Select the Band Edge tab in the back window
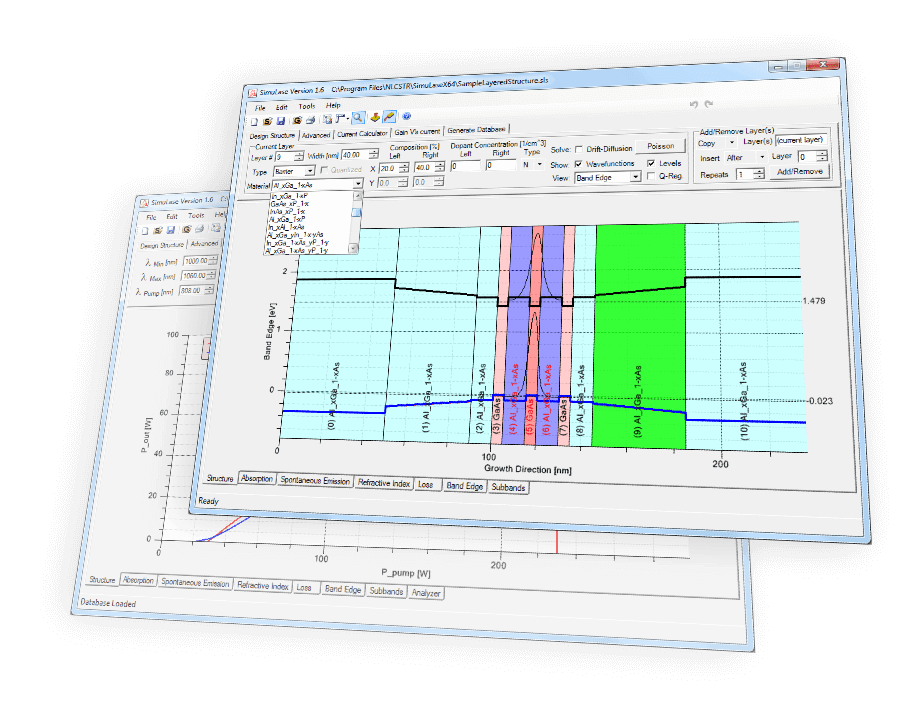Viewport: 922px width, 716px height. (343, 589)
